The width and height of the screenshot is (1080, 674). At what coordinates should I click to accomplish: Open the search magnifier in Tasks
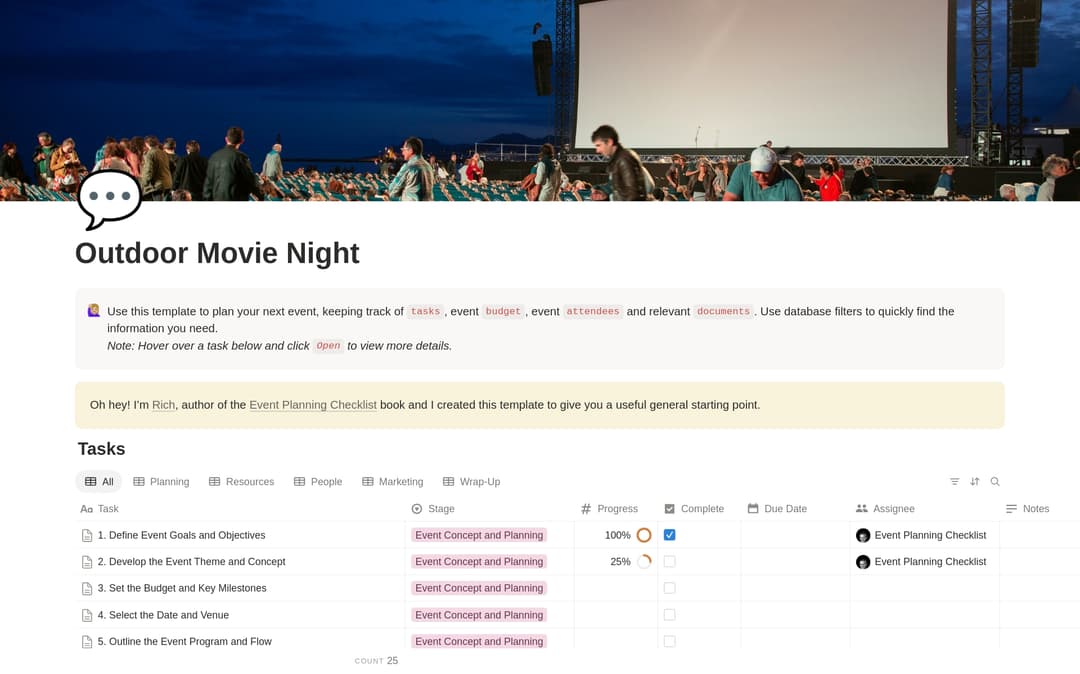(995, 482)
